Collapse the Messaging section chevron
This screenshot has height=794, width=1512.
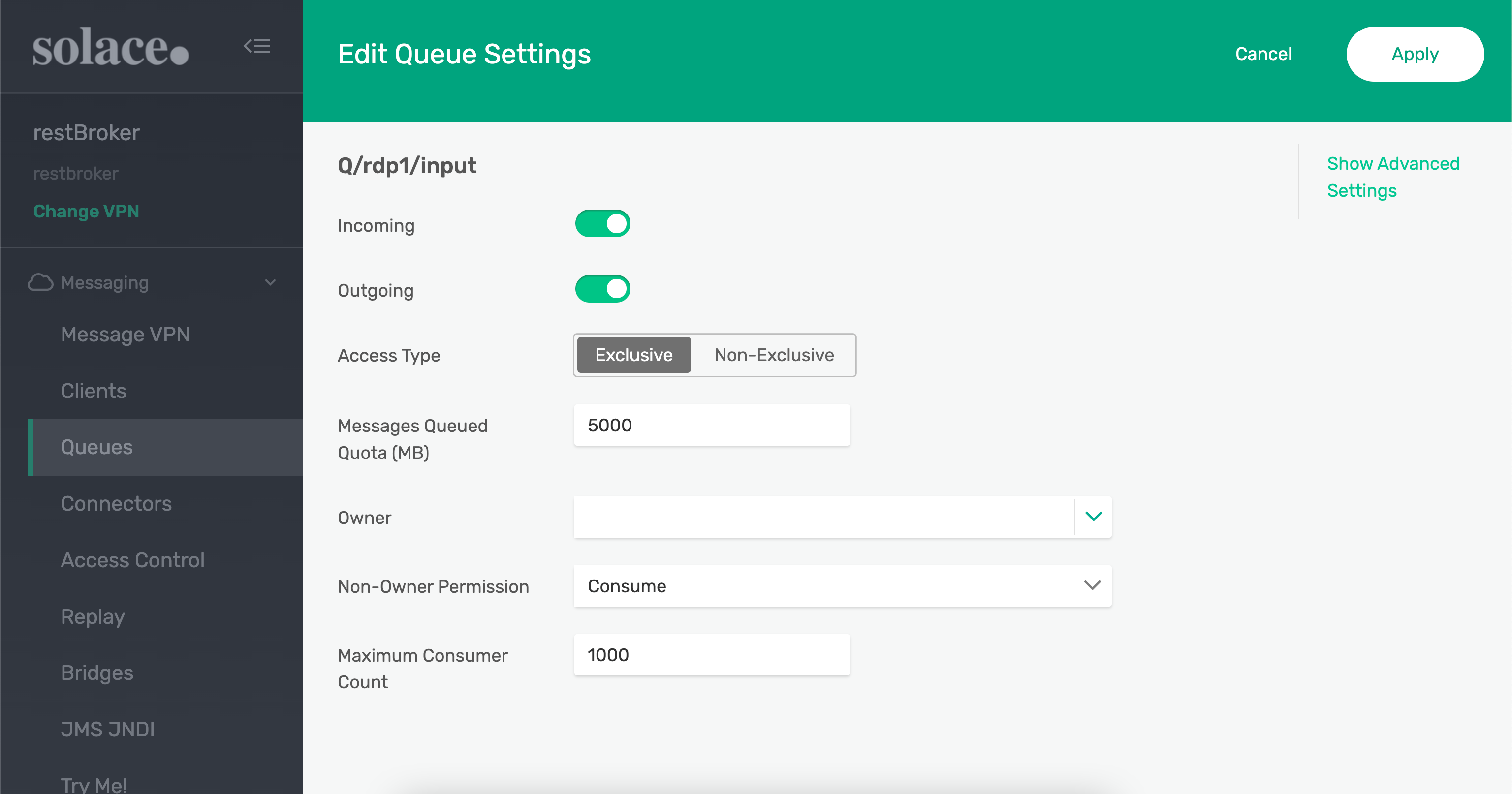click(271, 282)
